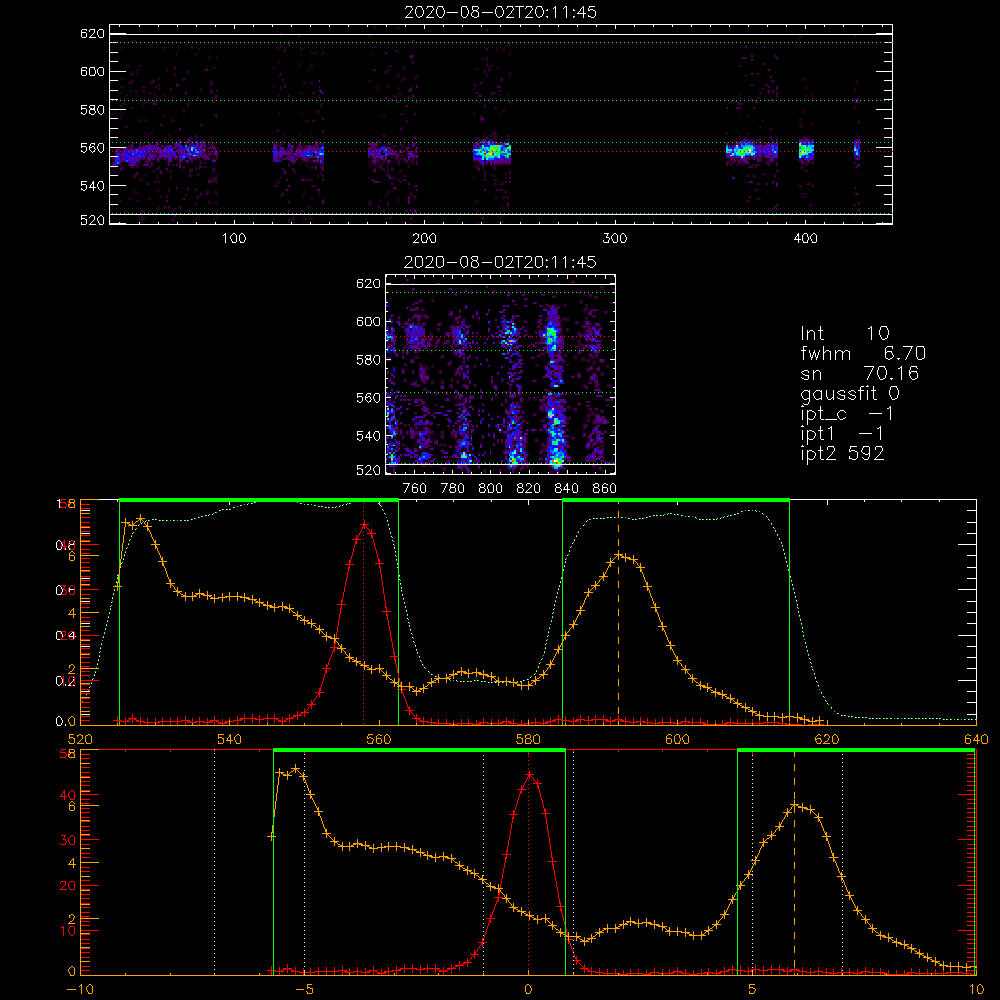Click the 760 x-axis label of middle image
The width and height of the screenshot is (1000, 1000).
[415, 489]
